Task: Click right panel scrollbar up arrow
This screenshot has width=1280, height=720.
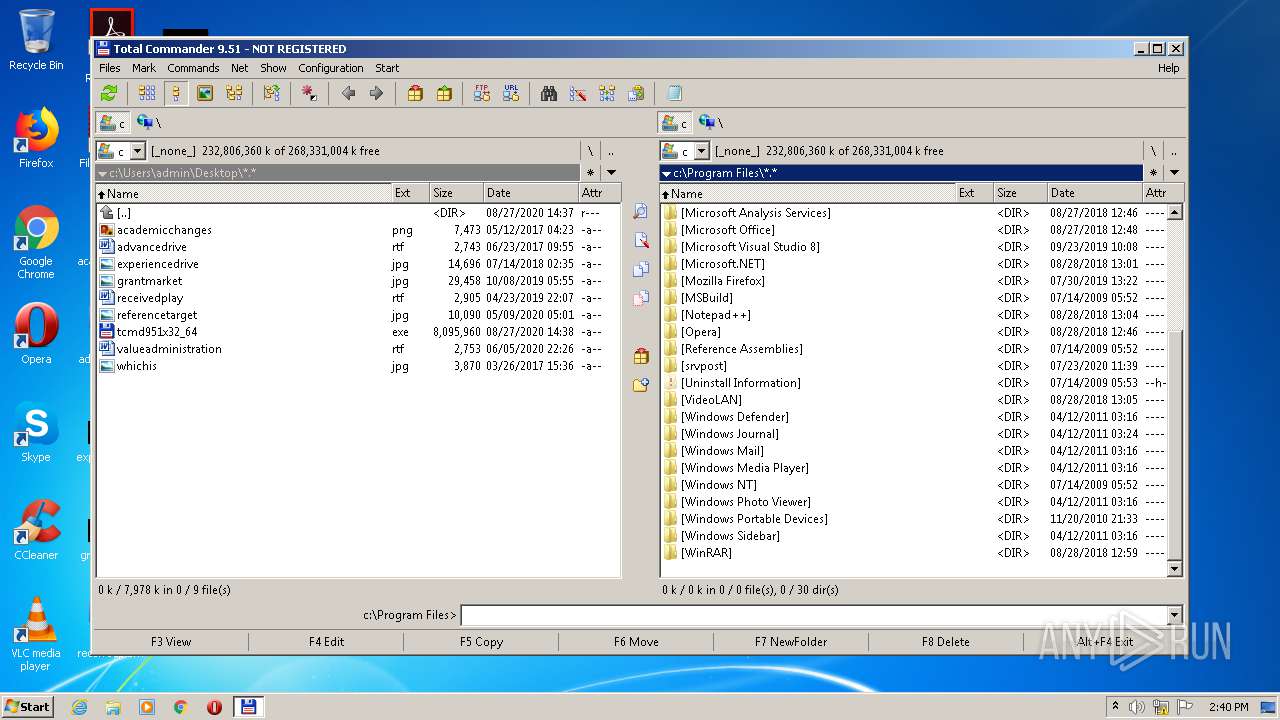Action: pos(1175,212)
